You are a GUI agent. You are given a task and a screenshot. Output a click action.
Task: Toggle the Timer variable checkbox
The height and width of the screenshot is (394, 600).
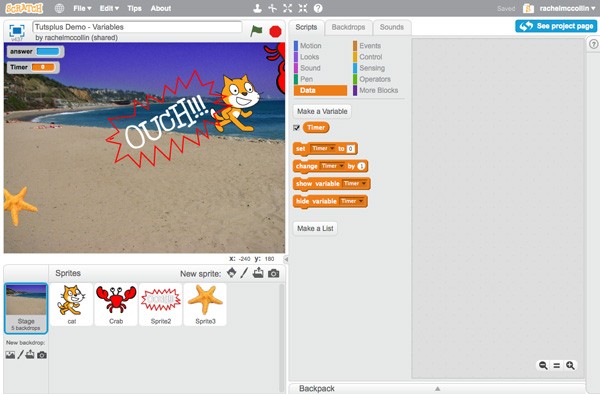point(296,128)
